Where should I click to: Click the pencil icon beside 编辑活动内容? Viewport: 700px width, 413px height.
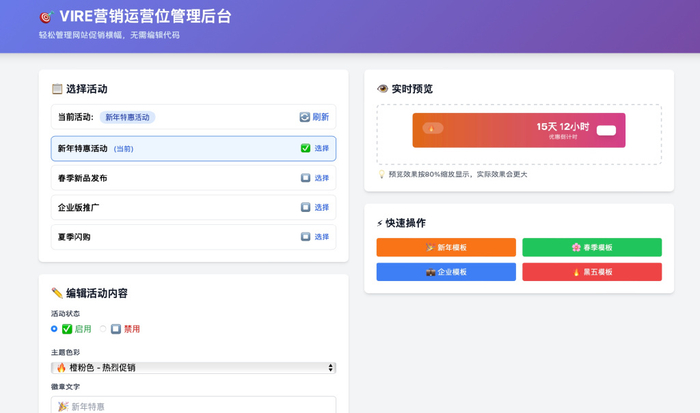click(57, 293)
